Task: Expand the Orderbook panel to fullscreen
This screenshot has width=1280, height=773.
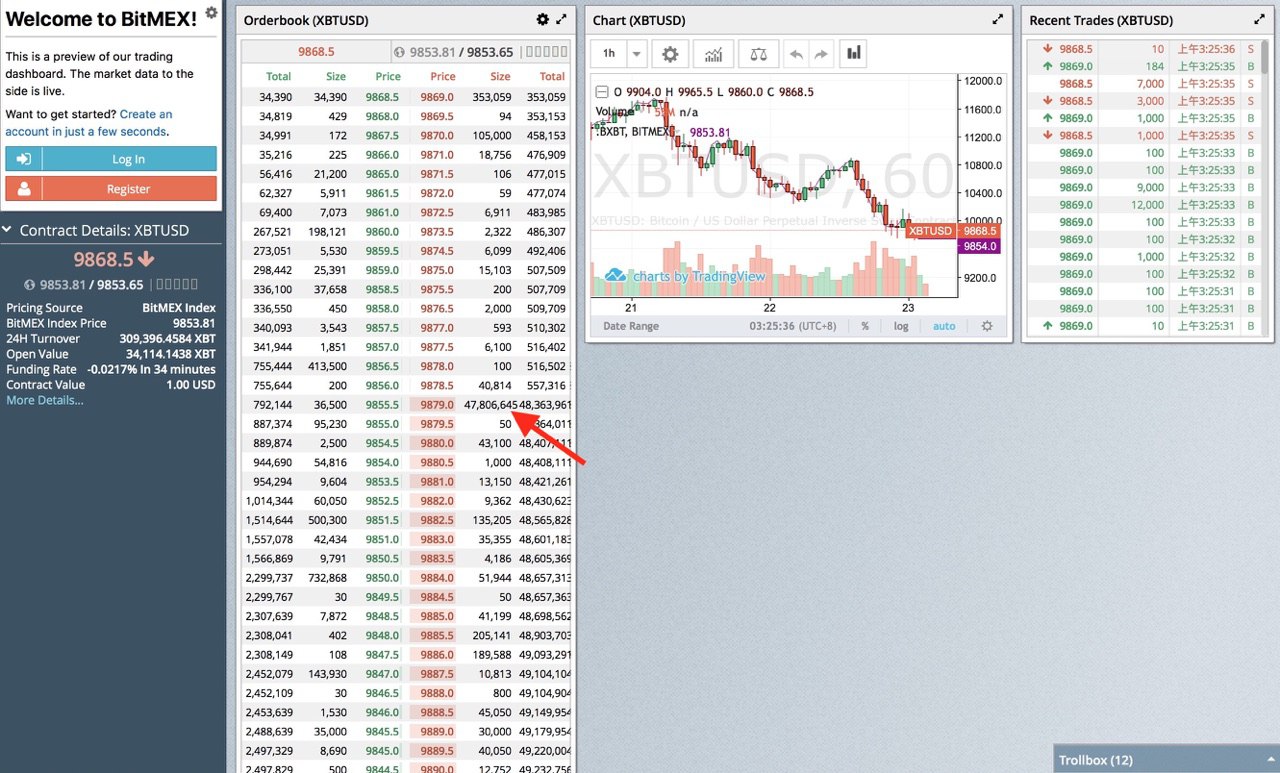Action: tap(561, 19)
